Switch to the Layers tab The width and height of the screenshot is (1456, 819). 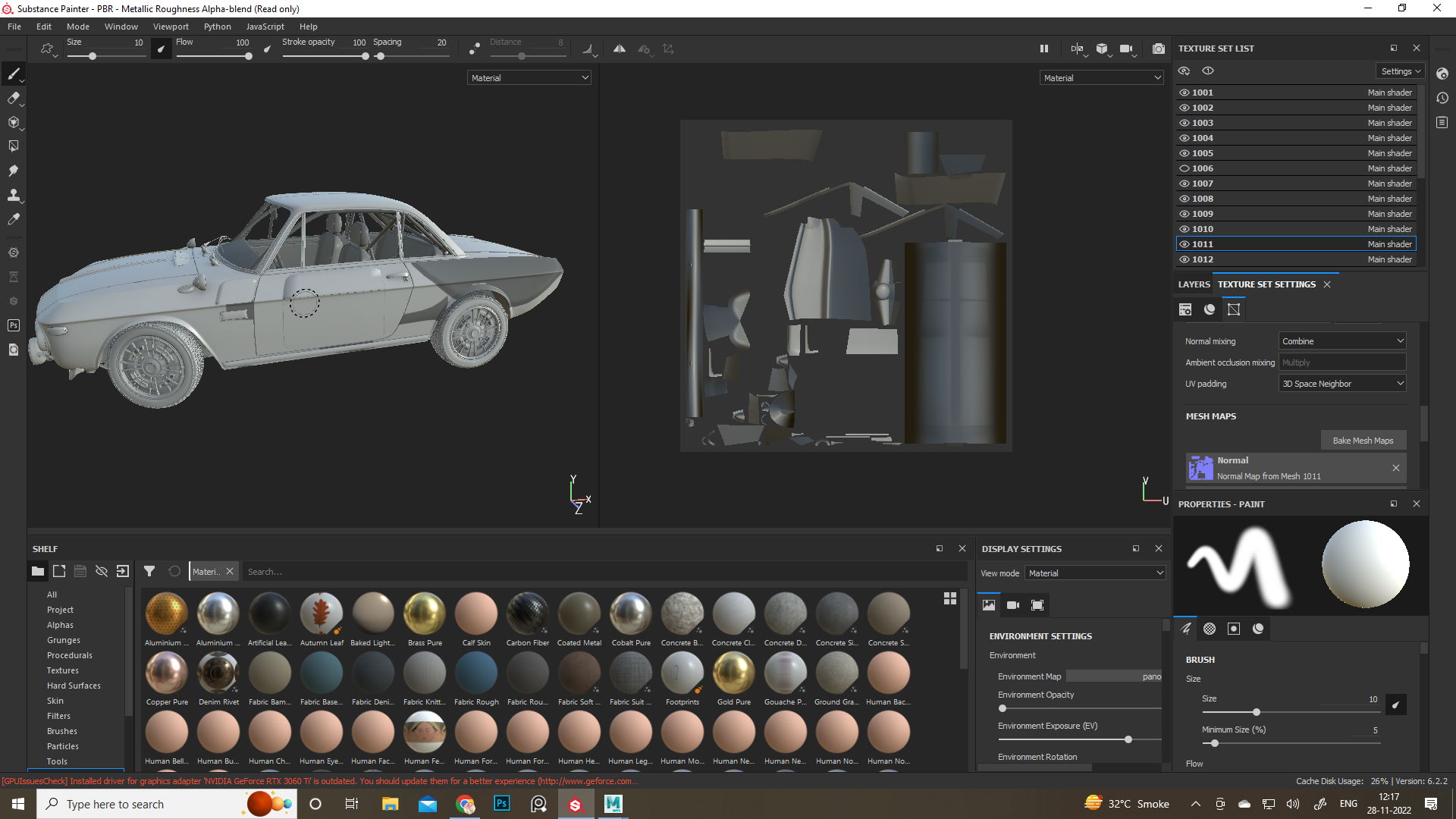(1194, 284)
